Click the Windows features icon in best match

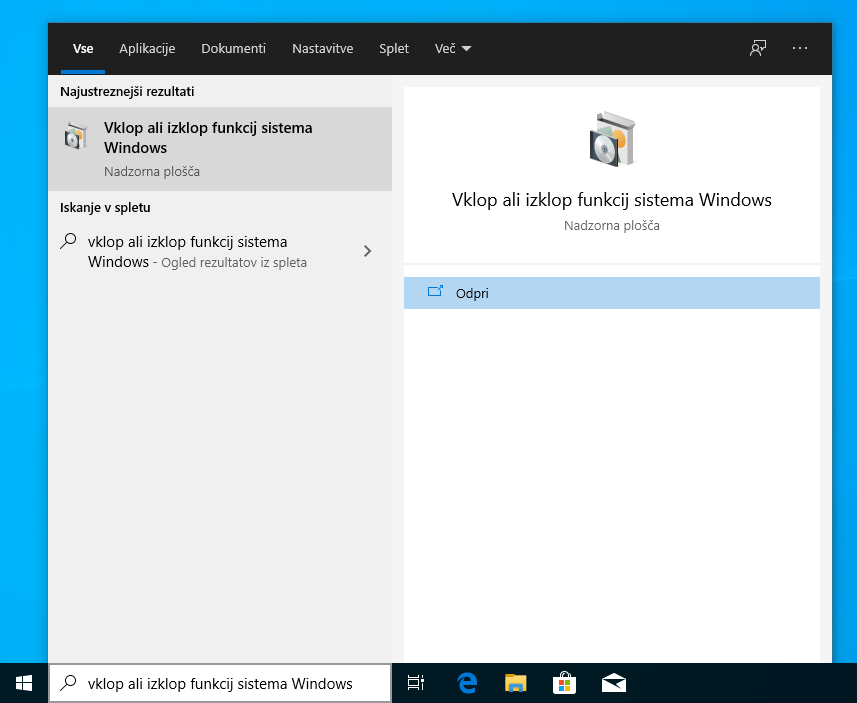(x=75, y=136)
